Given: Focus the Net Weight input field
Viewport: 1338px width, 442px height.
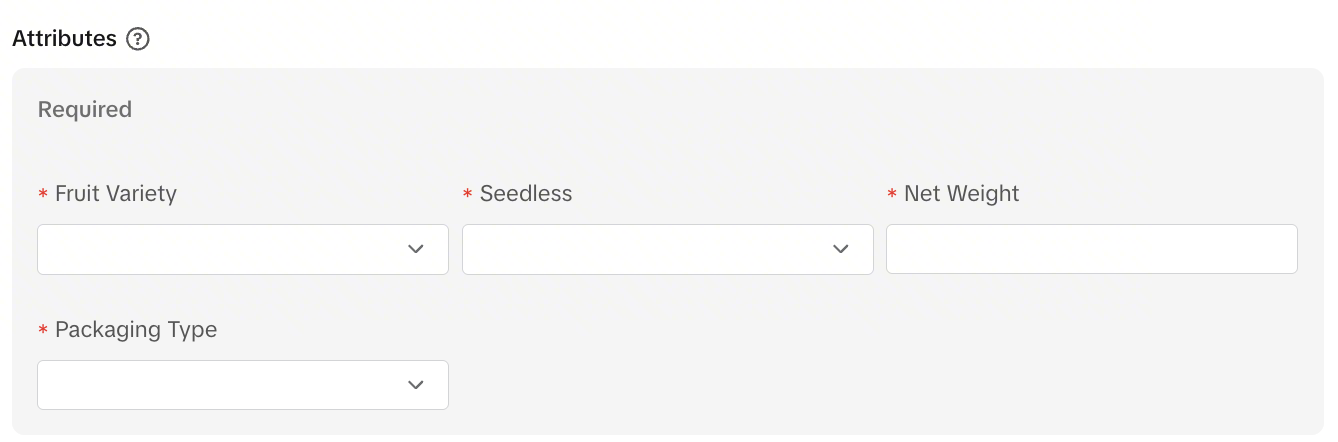Looking at the screenshot, I should 1091,249.
